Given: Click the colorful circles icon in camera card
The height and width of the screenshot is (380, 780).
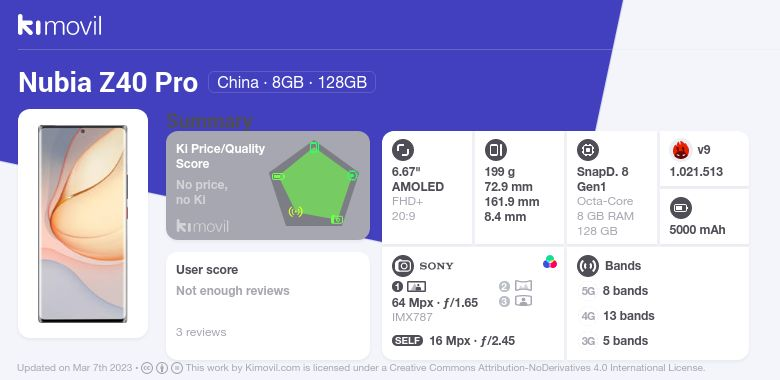Looking at the screenshot, I should tap(550, 262).
